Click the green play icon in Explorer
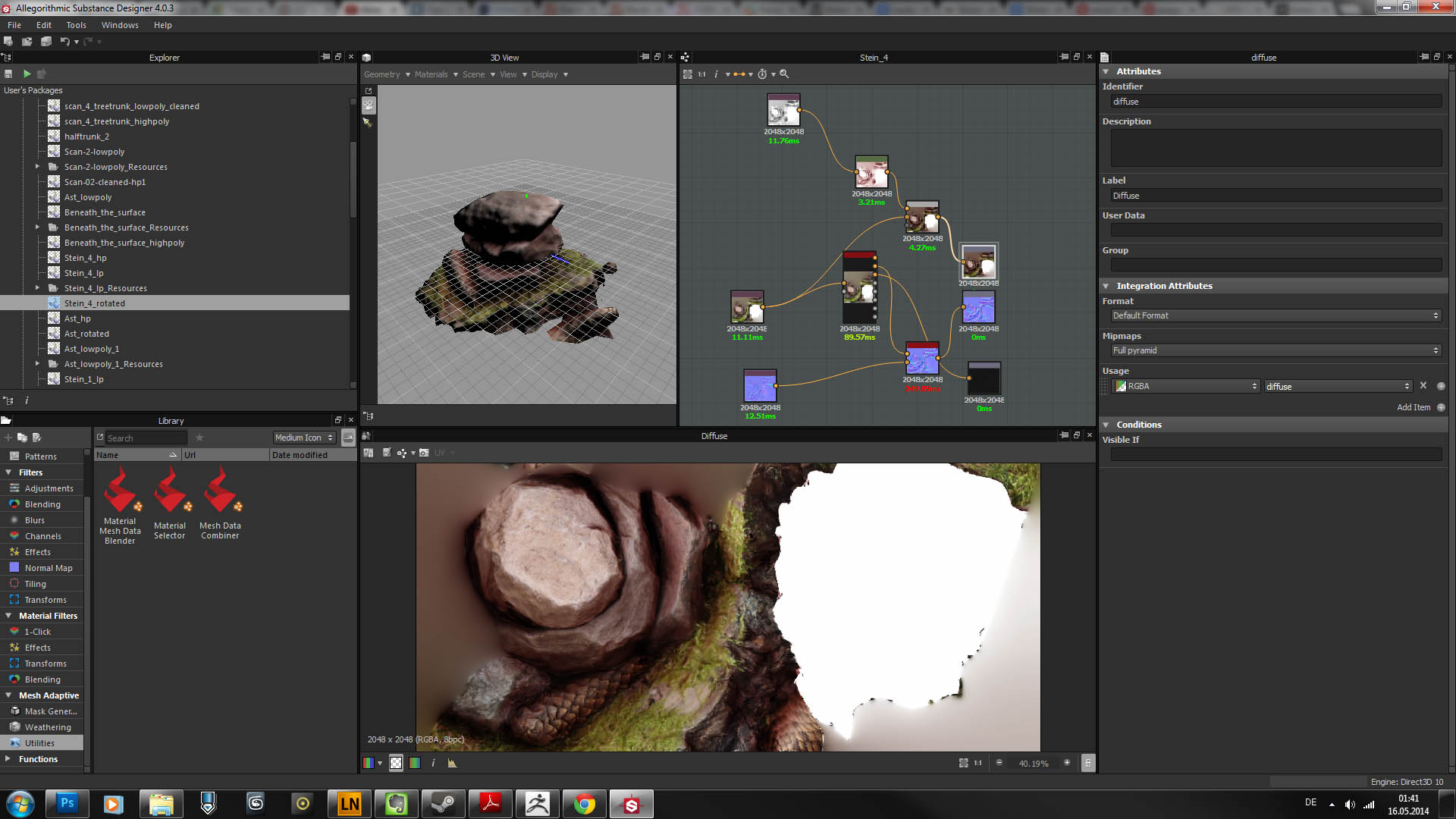The height and width of the screenshot is (819, 1456). click(27, 74)
